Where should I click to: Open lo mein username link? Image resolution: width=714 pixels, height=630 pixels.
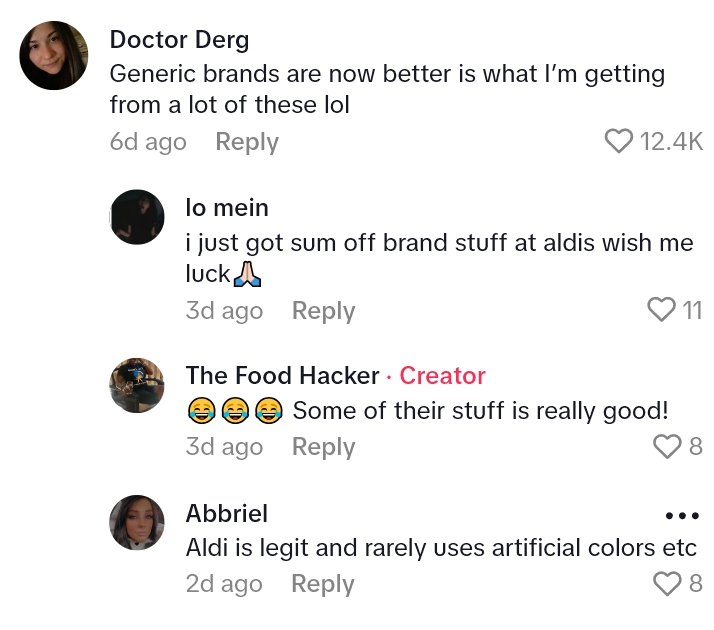227,207
